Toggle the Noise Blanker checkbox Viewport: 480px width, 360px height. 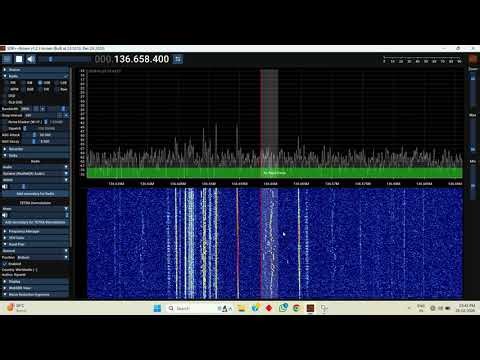5,122
